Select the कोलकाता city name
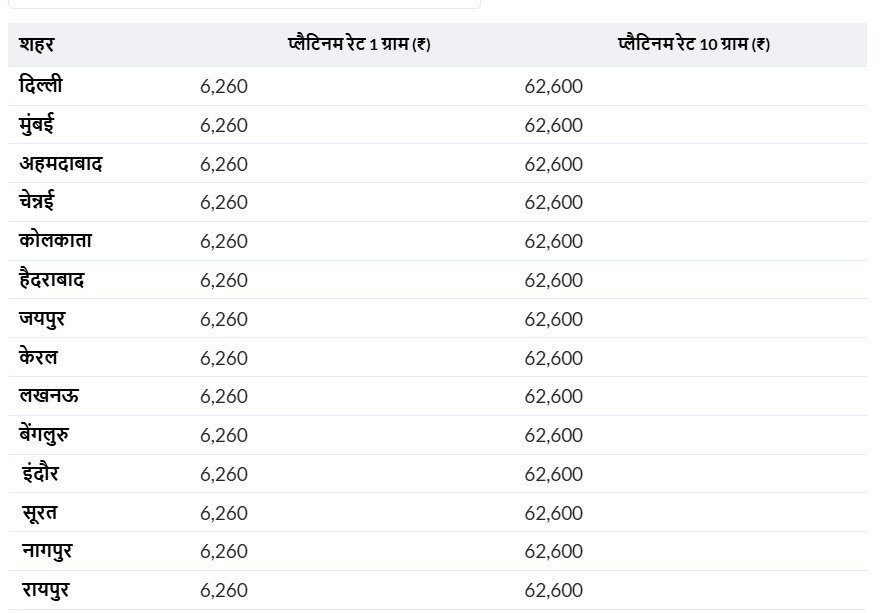The width and height of the screenshot is (889, 613). (x=55, y=241)
